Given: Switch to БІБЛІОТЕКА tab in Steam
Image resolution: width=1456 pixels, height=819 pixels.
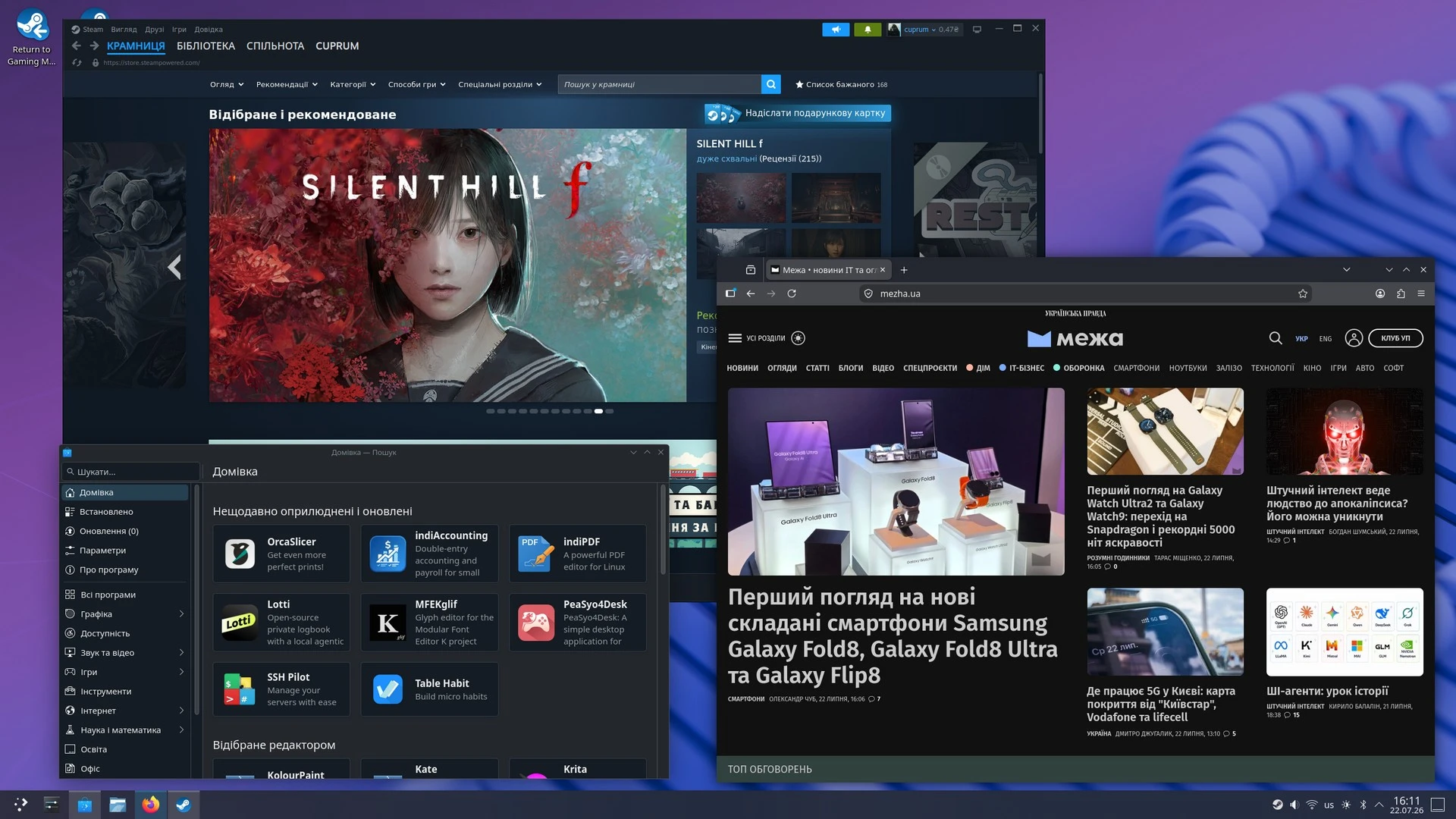Looking at the screenshot, I should tap(206, 46).
